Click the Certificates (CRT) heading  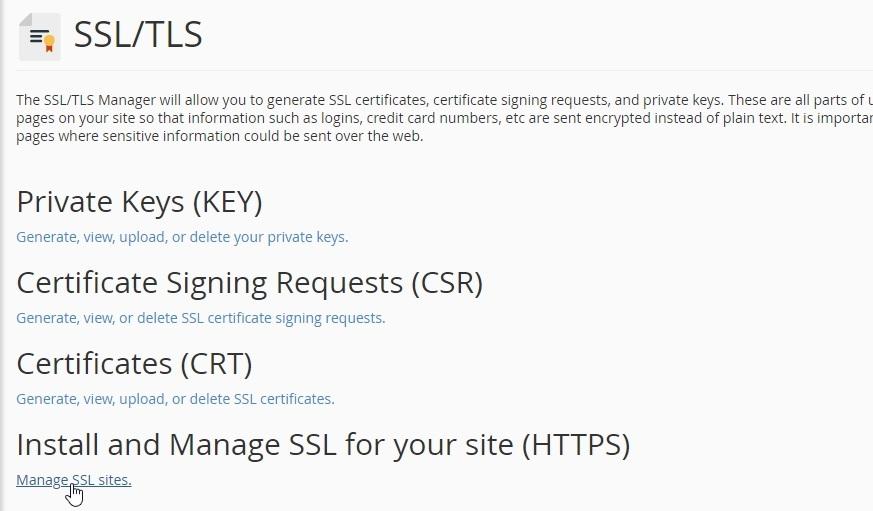point(134,363)
